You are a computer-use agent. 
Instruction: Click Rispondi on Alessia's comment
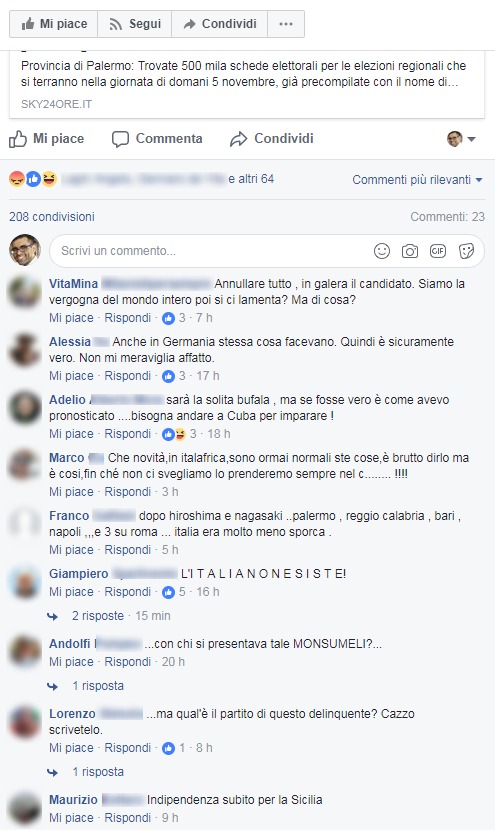point(128,376)
